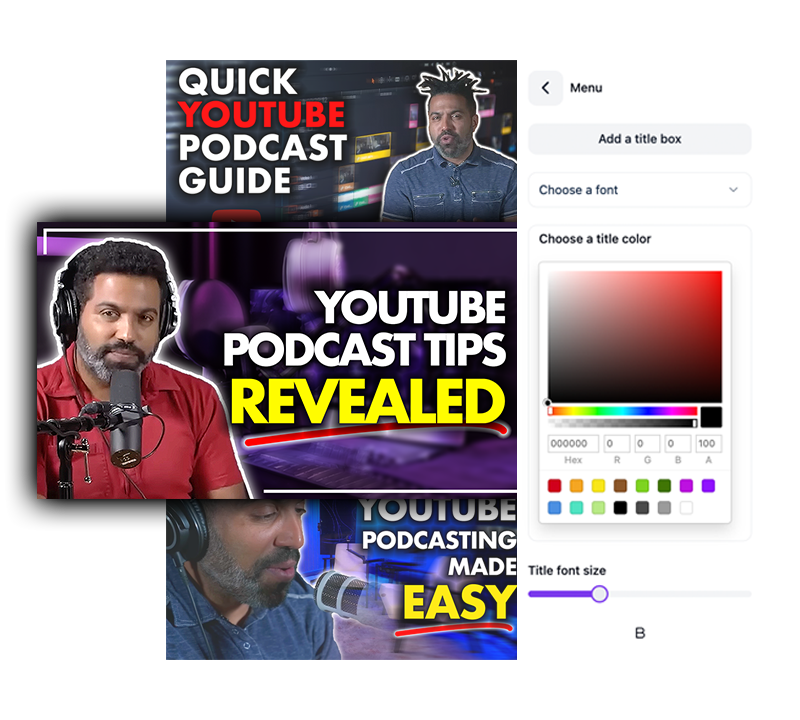Toggle bold with the B icon
This screenshot has width=800, height=720.
point(640,633)
